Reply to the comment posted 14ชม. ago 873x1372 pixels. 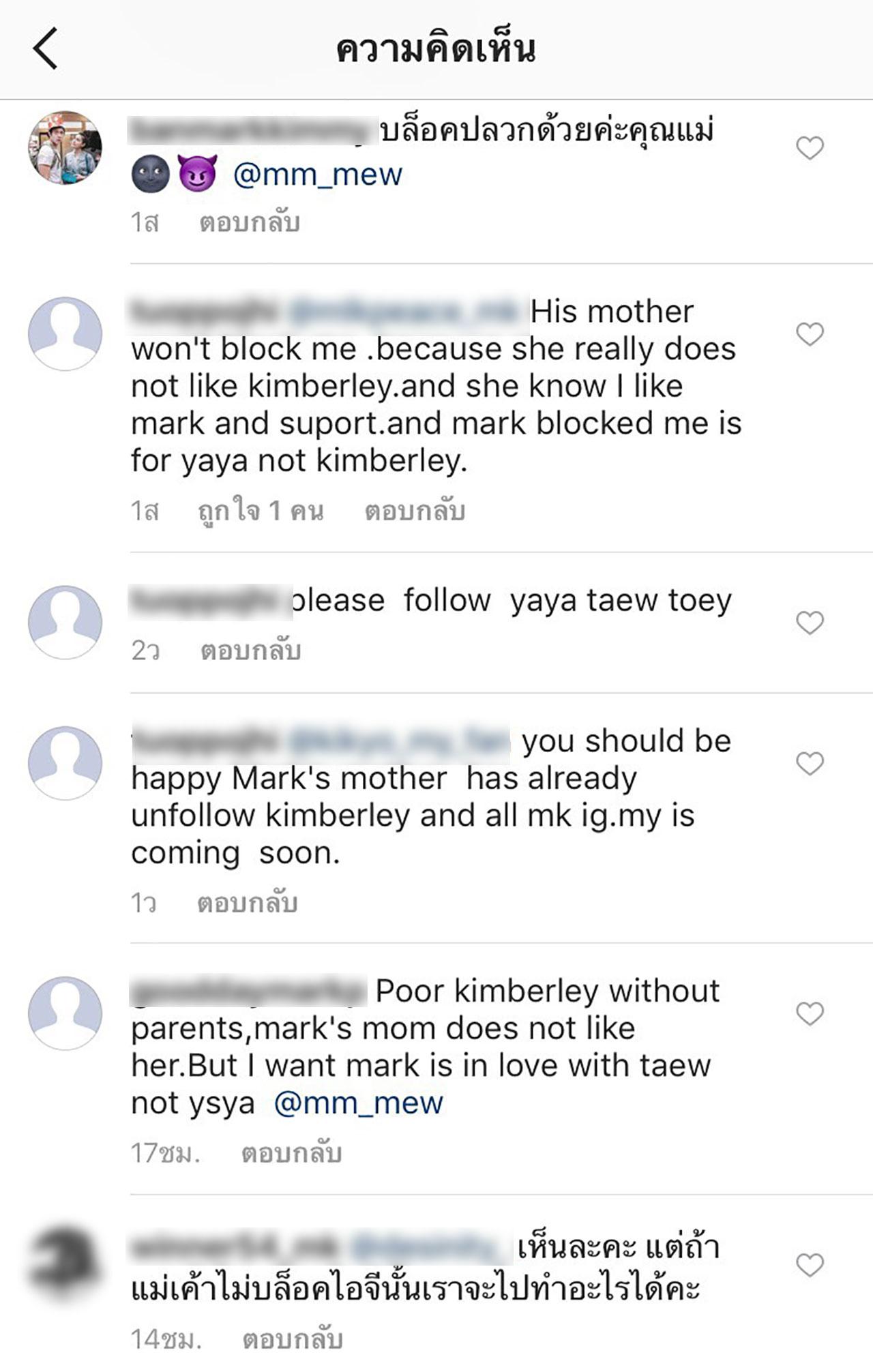click(293, 1339)
